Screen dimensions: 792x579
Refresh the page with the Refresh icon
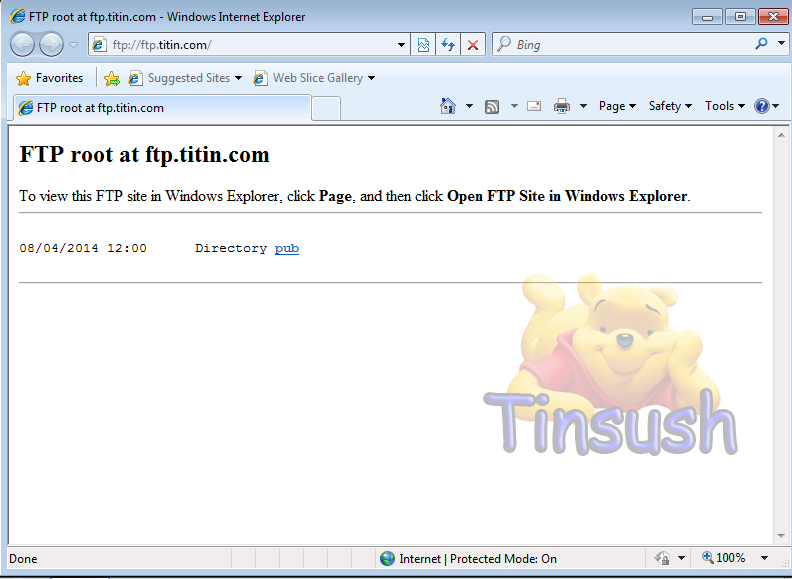pos(448,45)
